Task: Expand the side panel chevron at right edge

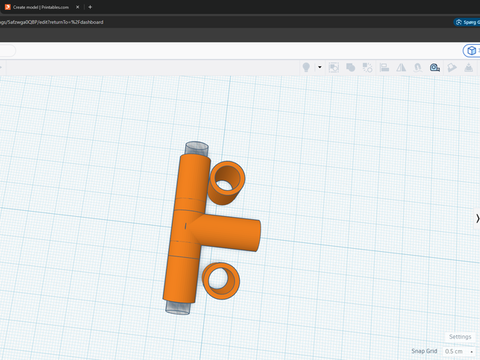Action: tap(477, 218)
